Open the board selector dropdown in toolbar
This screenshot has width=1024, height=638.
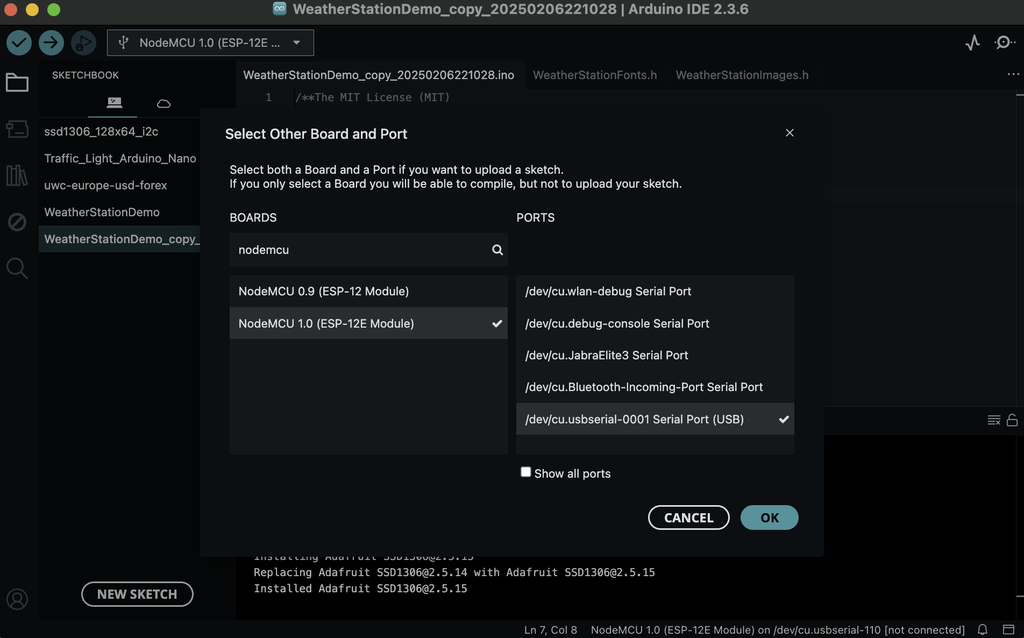(210, 43)
